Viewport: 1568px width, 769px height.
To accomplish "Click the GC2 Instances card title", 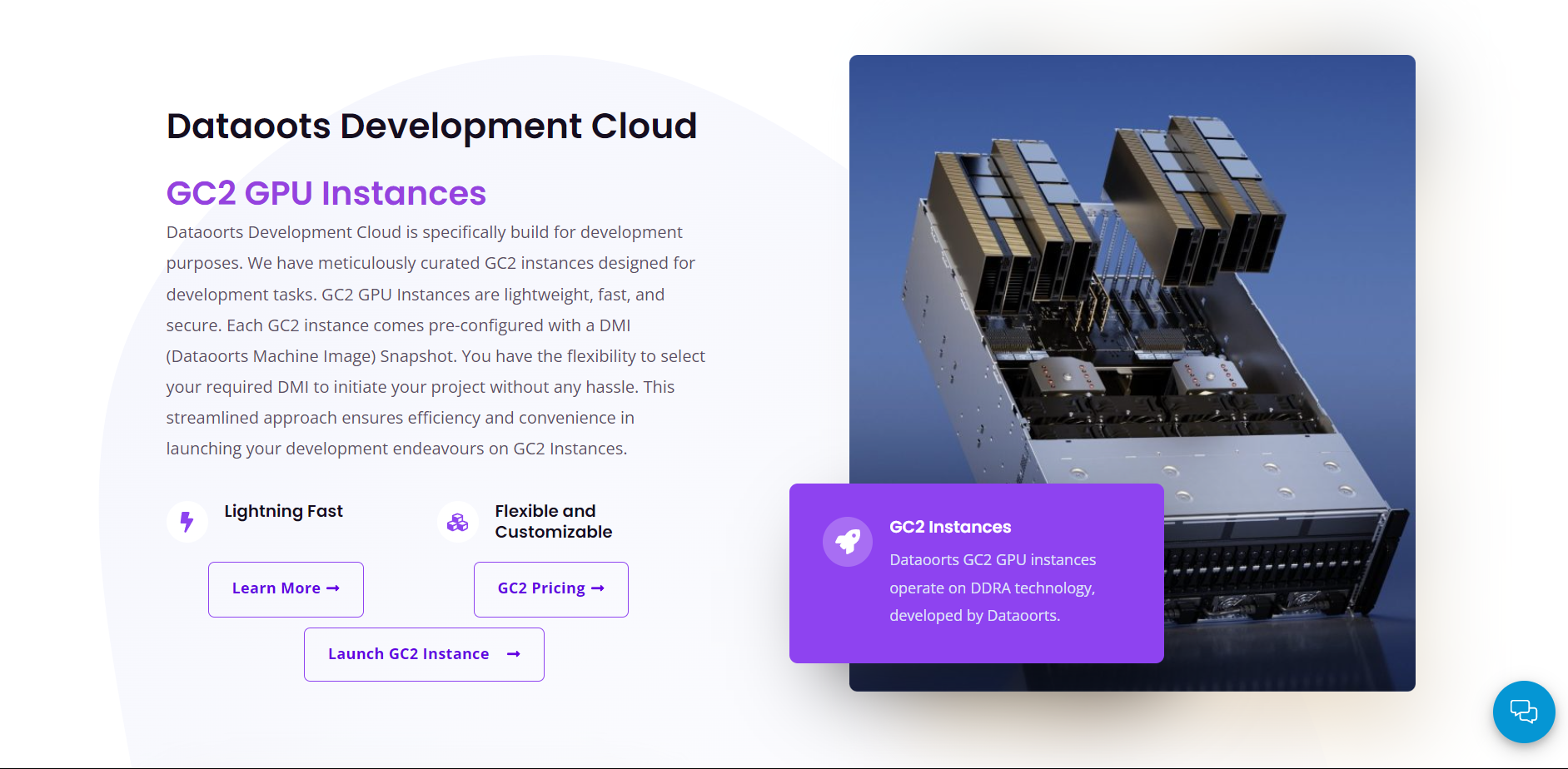I will tap(950, 527).
